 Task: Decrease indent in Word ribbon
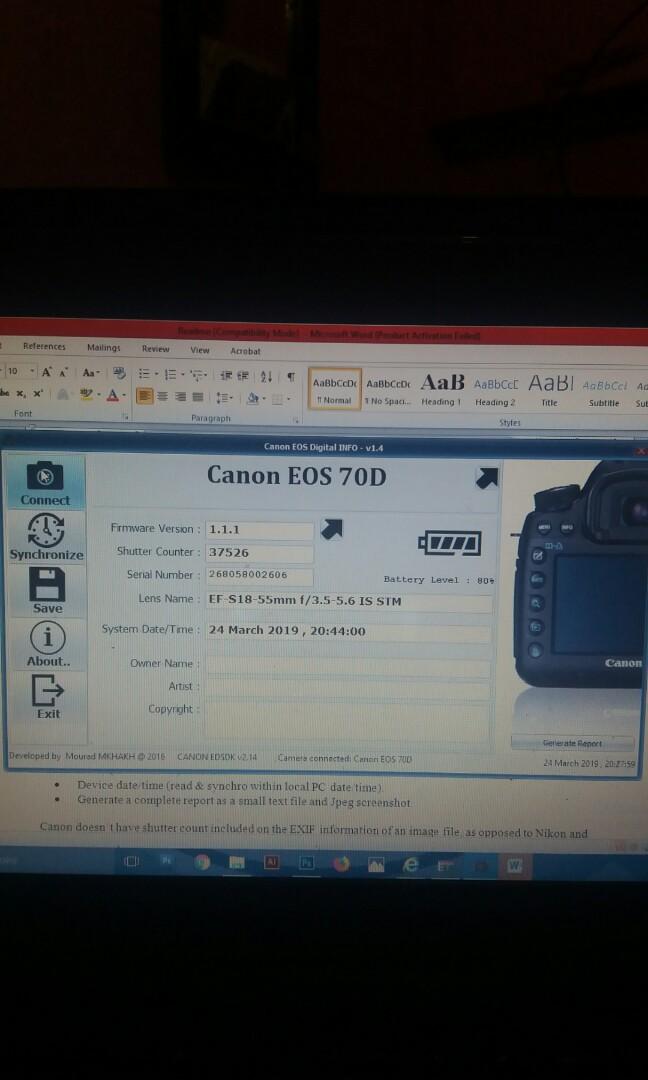point(226,375)
